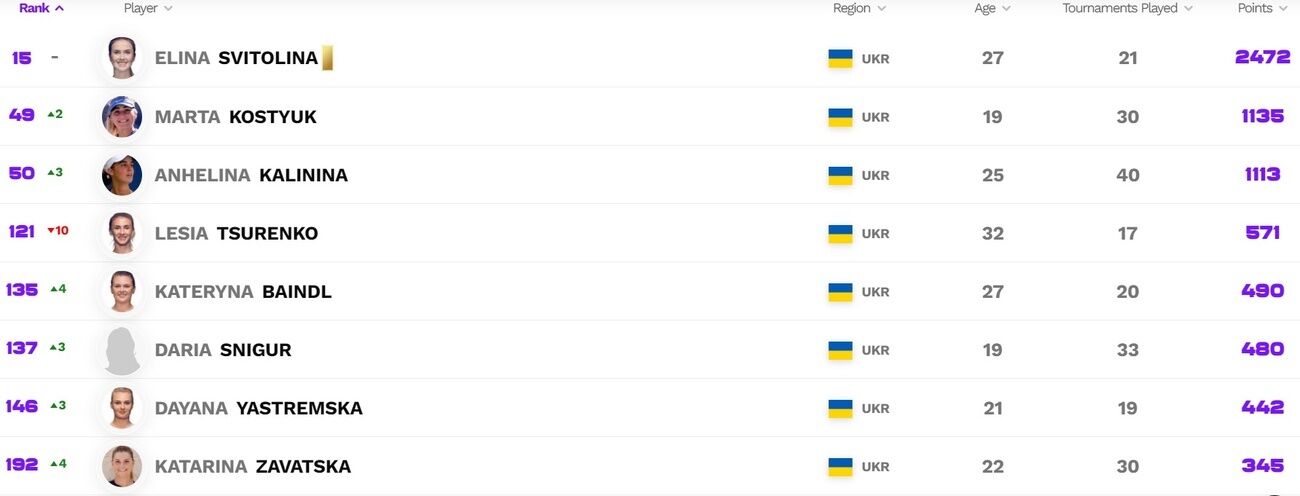The height and width of the screenshot is (496, 1300).
Task: Click Anhelina Kalinina's profile picture
Action: click(122, 175)
